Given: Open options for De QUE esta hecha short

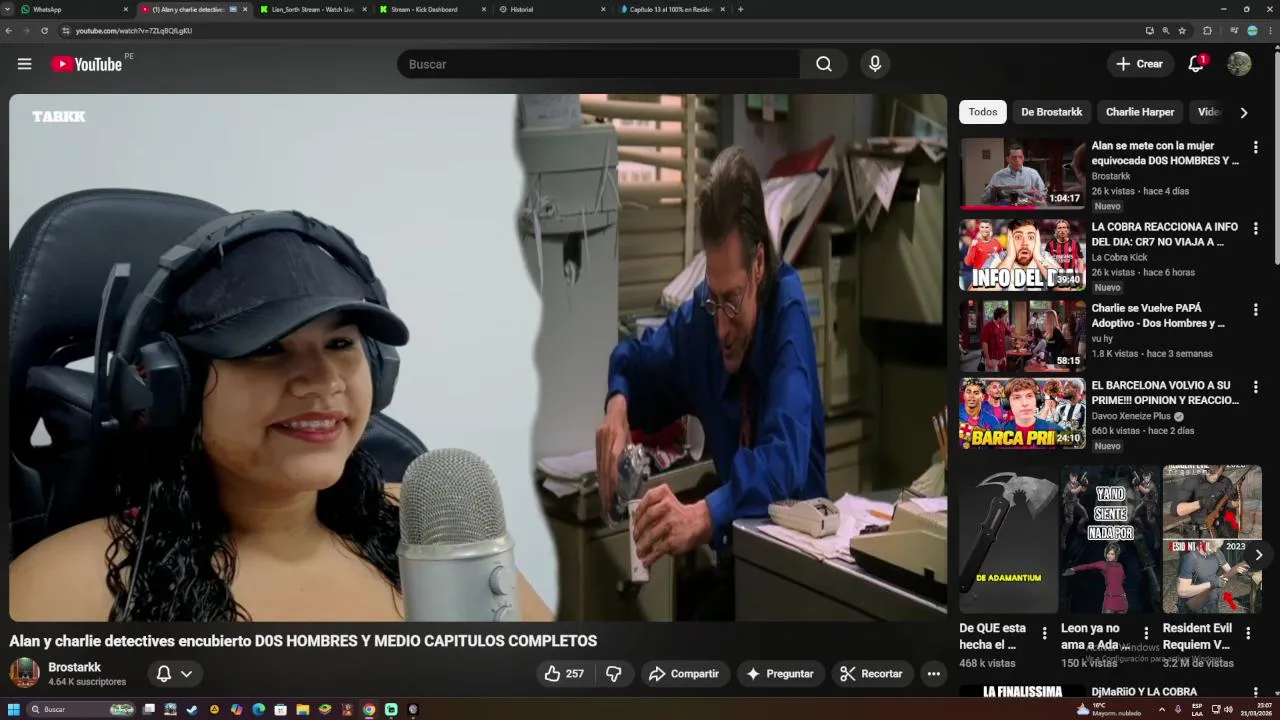Looking at the screenshot, I should tap(1045, 633).
